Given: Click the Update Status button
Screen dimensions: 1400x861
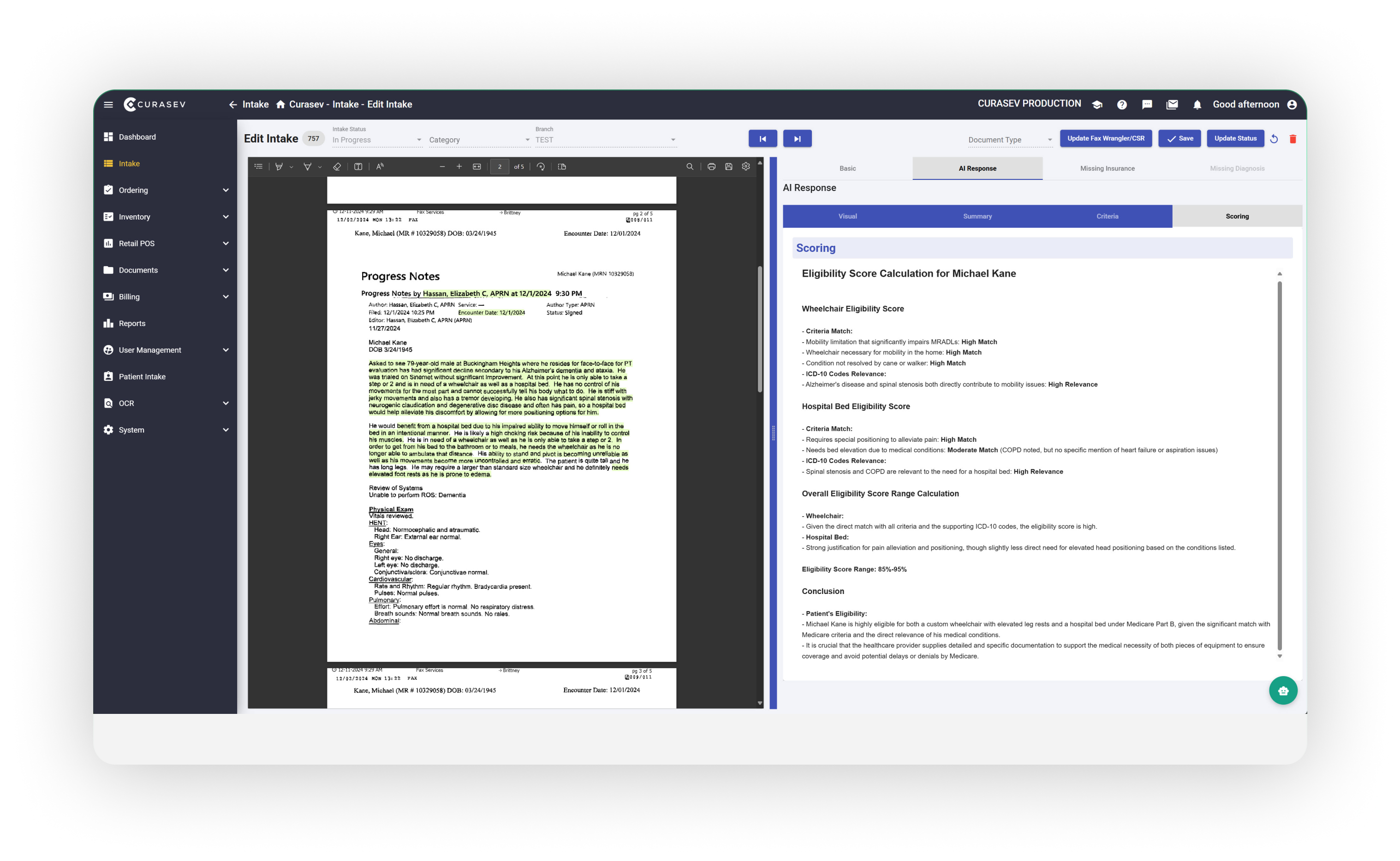Looking at the screenshot, I should pyautogui.click(x=1235, y=138).
